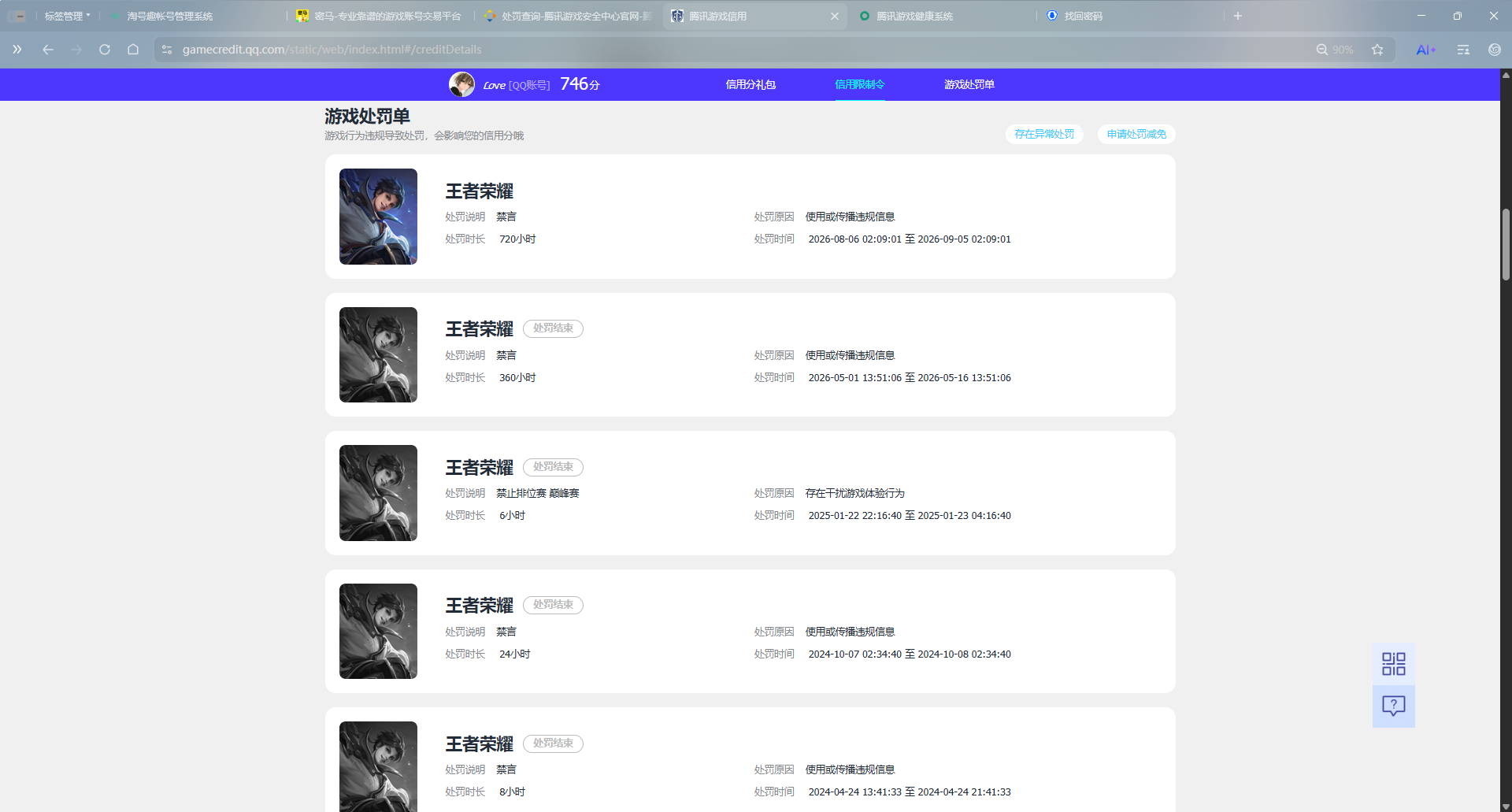Click the 处罚结束 badge on the 6小时 card
This screenshot has width=1512, height=812.
pos(553,467)
